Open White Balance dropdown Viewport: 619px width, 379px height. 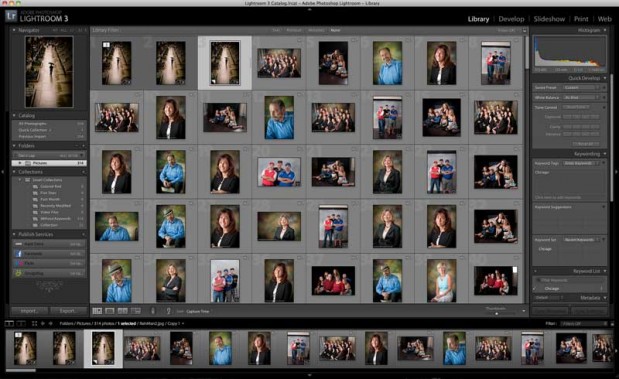click(x=581, y=98)
